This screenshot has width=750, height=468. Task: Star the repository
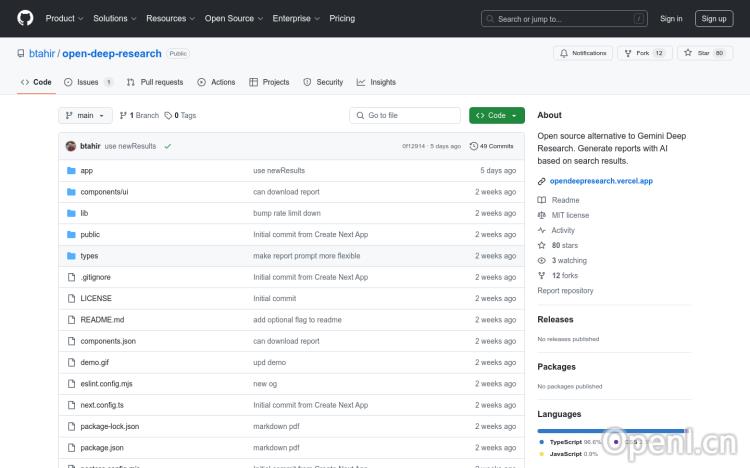tap(697, 53)
